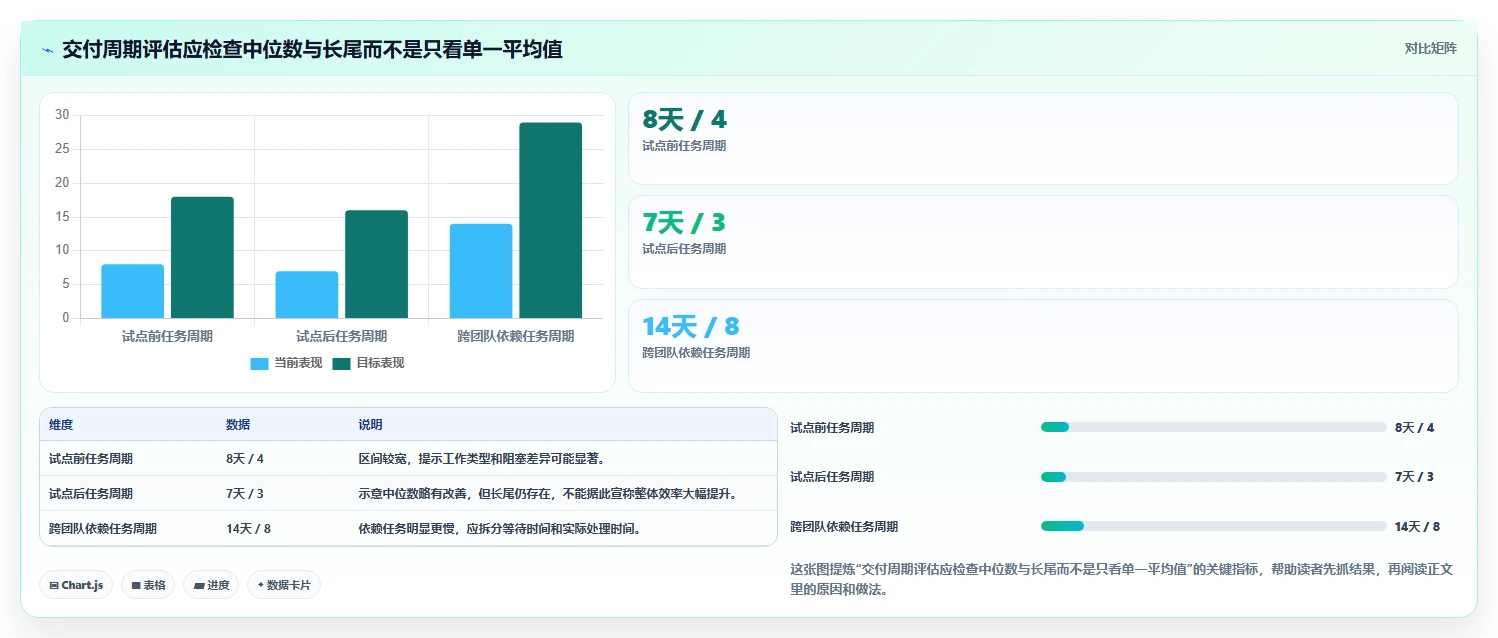Screen dimensions: 1498x638
Task: Click the 8天 / 4 table cell
Action: [x=245, y=459]
